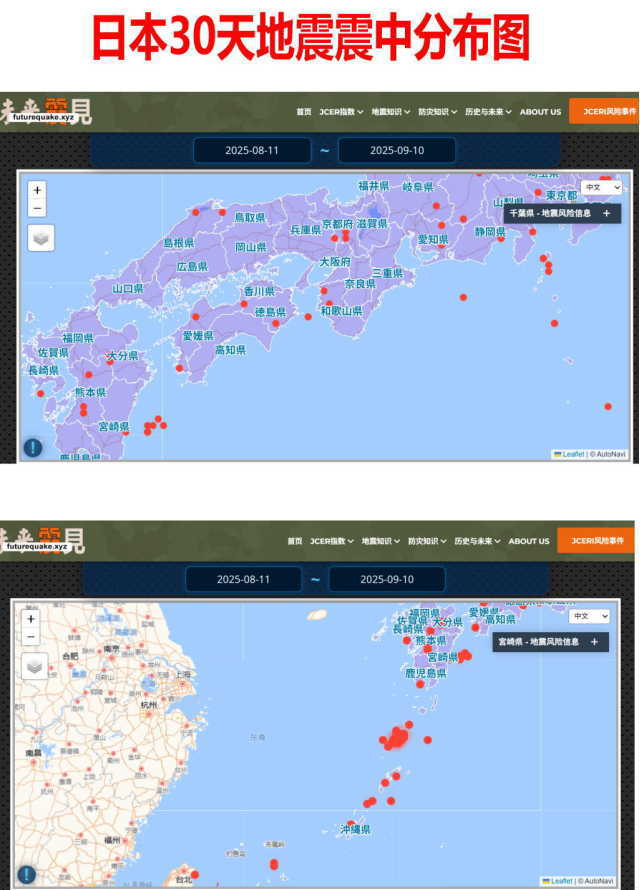This screenshot has width=640, height=890.
Task: Zoom in on the lower map
Action: 31,618
